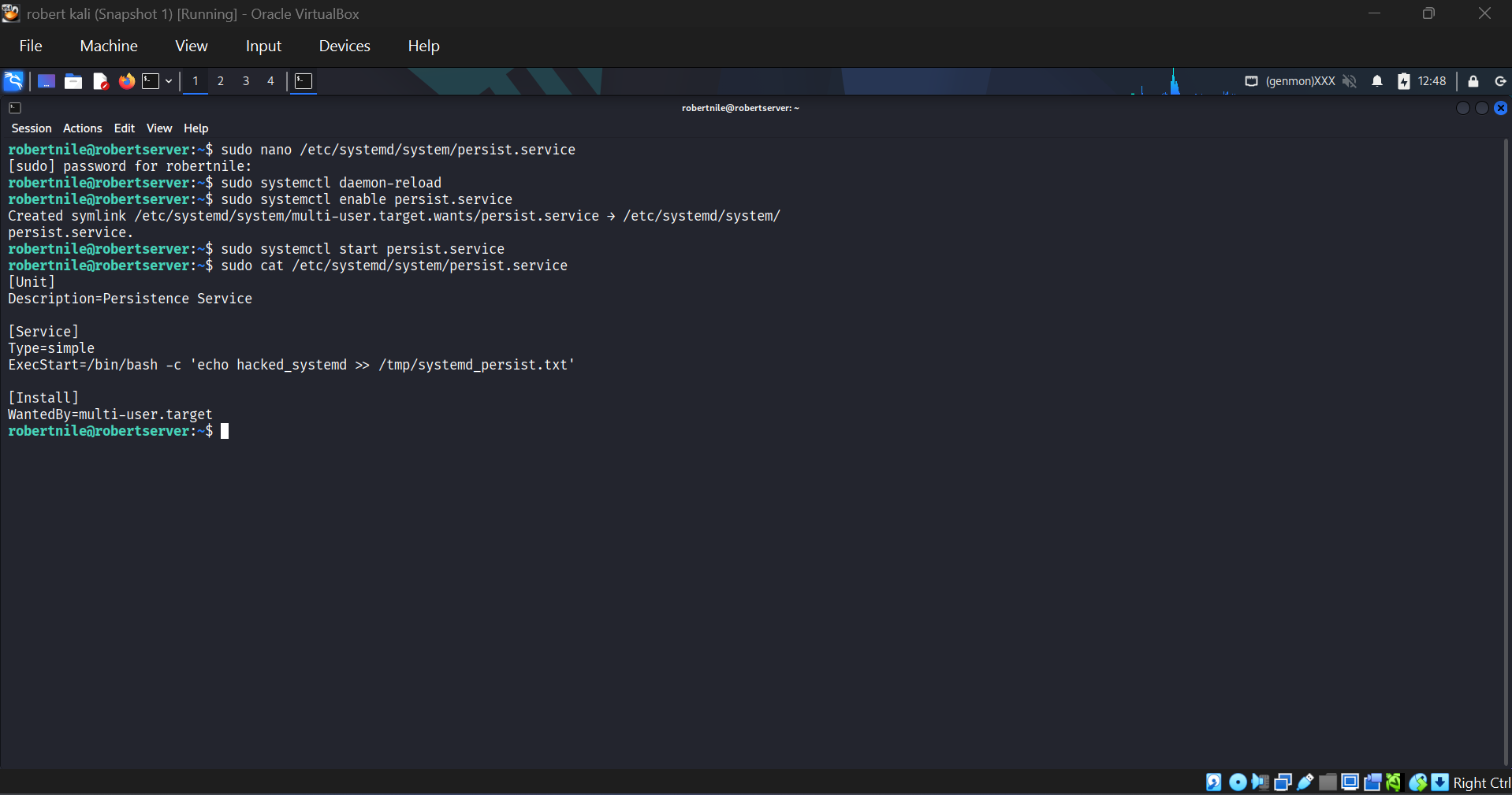Click the 'WantedBy=multi-user.target' line
The width and height of the screenshot is (1512, 795).
[x=110, y=414]
